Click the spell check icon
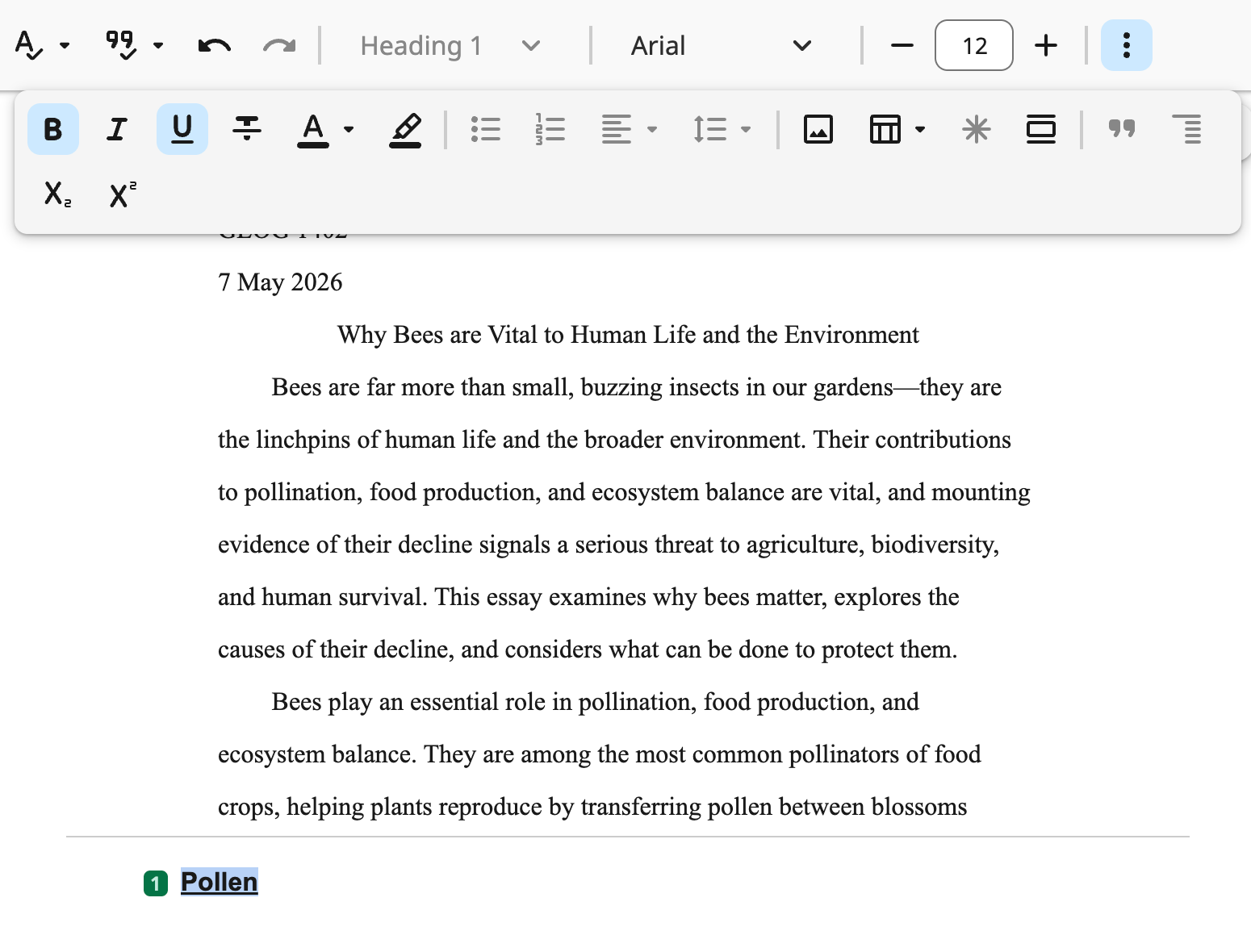 29,45
